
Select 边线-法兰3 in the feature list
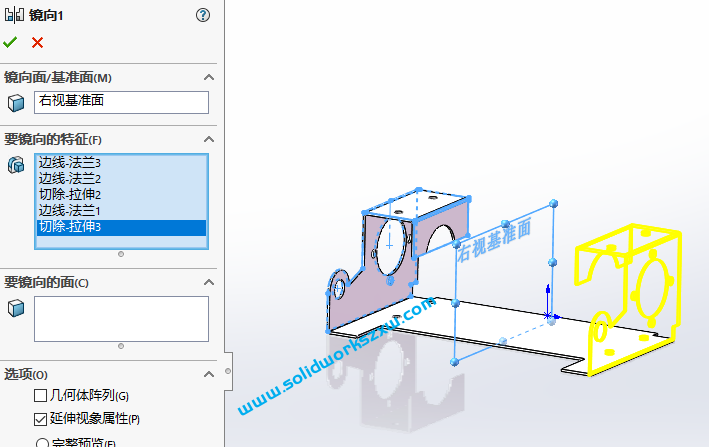[x=121, y=162]
